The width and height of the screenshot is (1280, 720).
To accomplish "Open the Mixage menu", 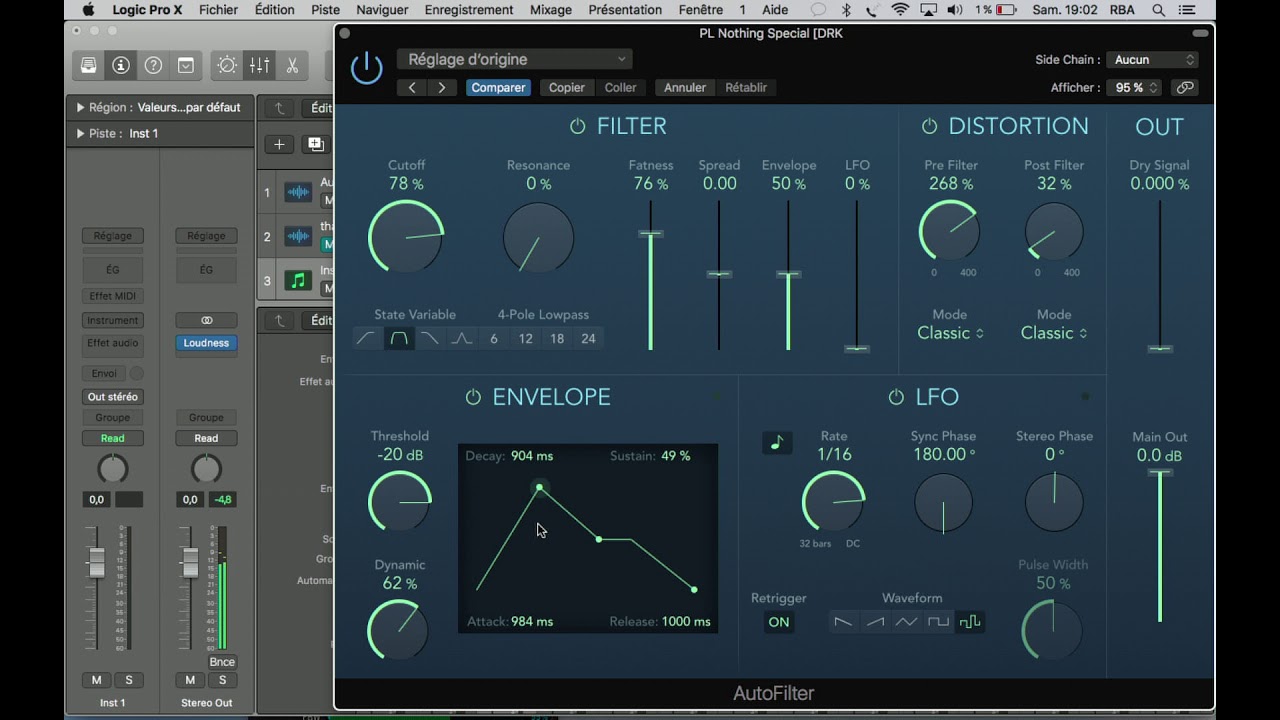I will 550,10.
